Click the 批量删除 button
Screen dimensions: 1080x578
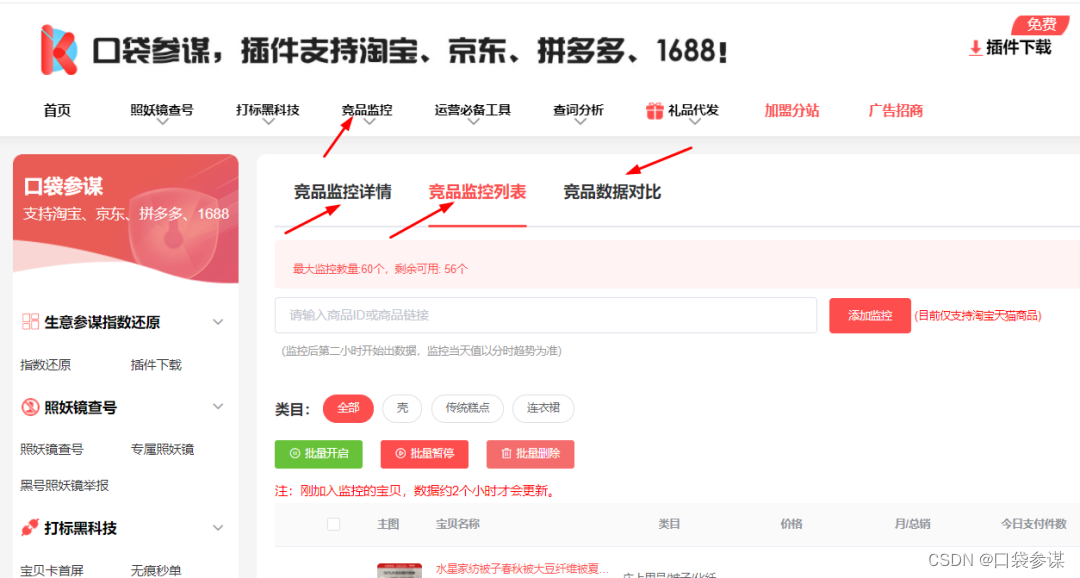coord(530,453)
